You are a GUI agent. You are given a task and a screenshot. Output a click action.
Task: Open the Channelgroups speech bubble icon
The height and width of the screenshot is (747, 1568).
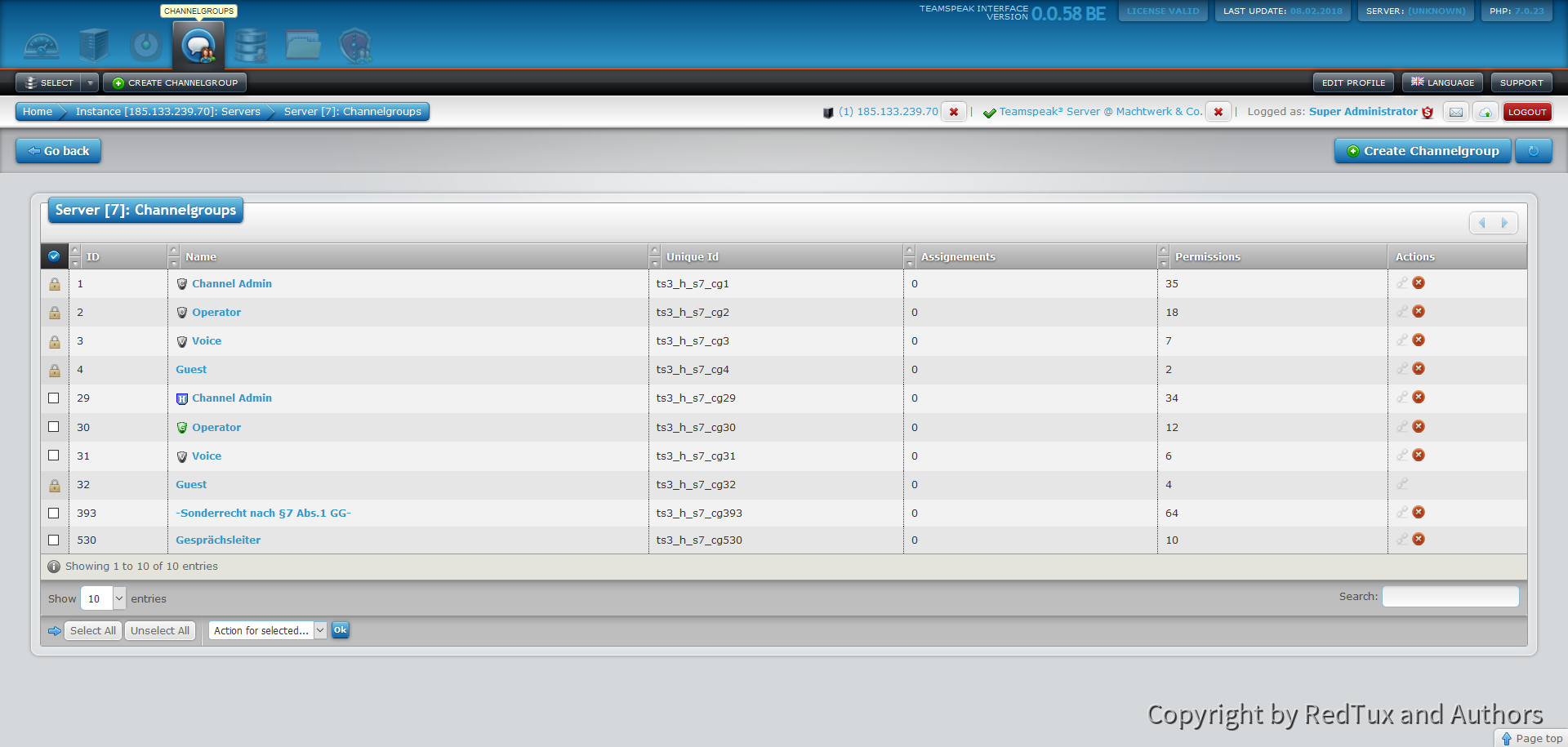[198, 46]
